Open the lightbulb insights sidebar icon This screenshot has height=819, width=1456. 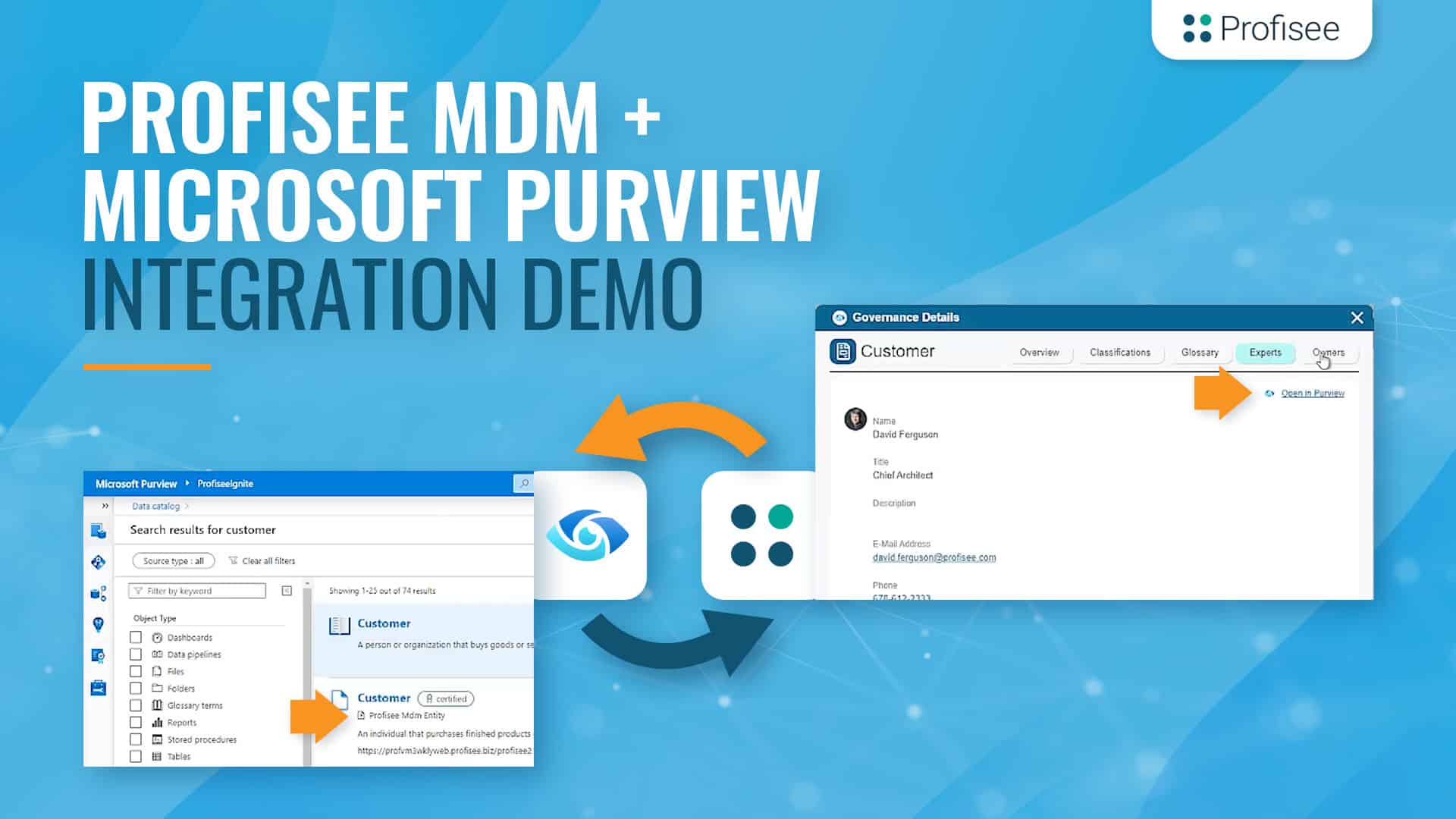(98, 624)
